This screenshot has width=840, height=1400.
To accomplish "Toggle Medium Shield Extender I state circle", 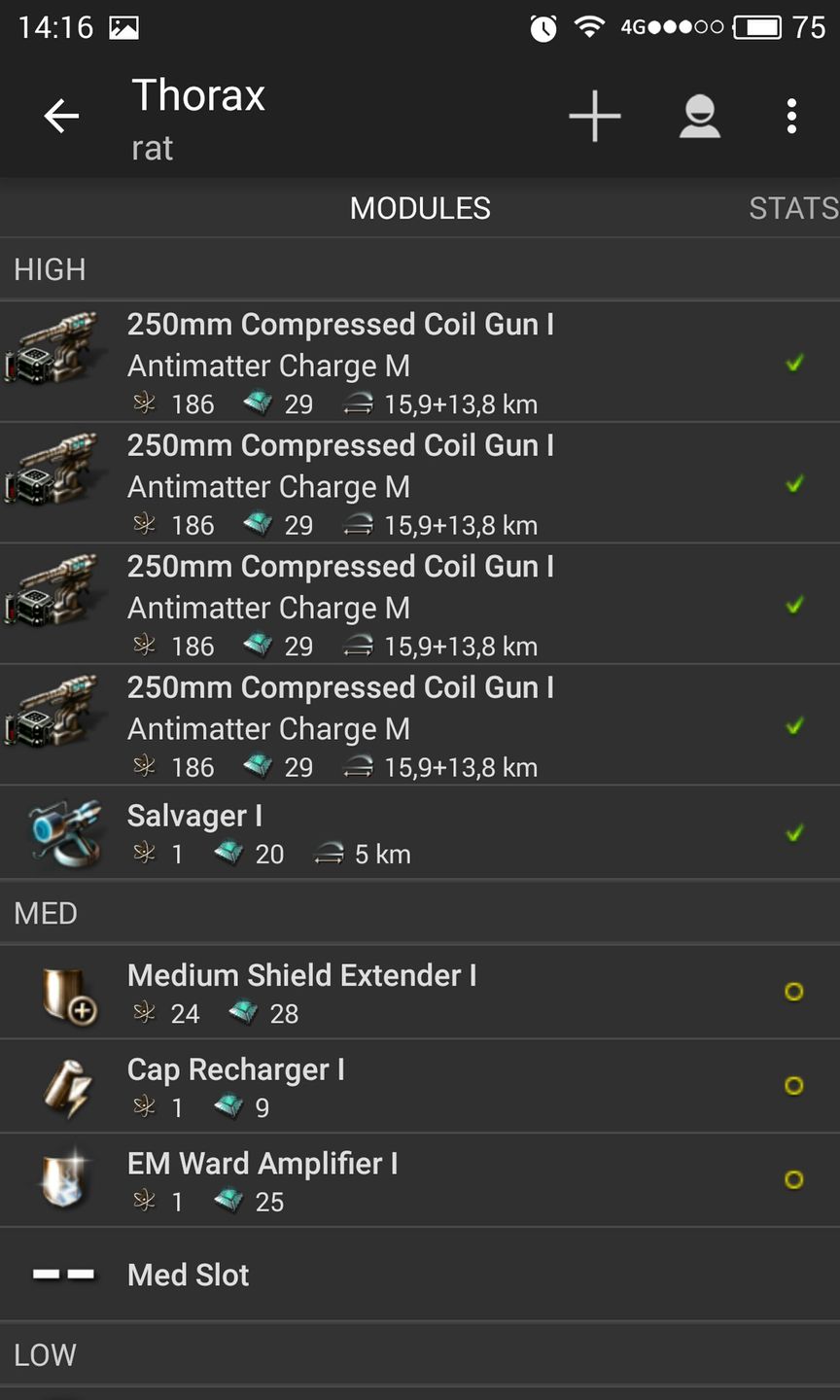I will [x=793, y=992].
